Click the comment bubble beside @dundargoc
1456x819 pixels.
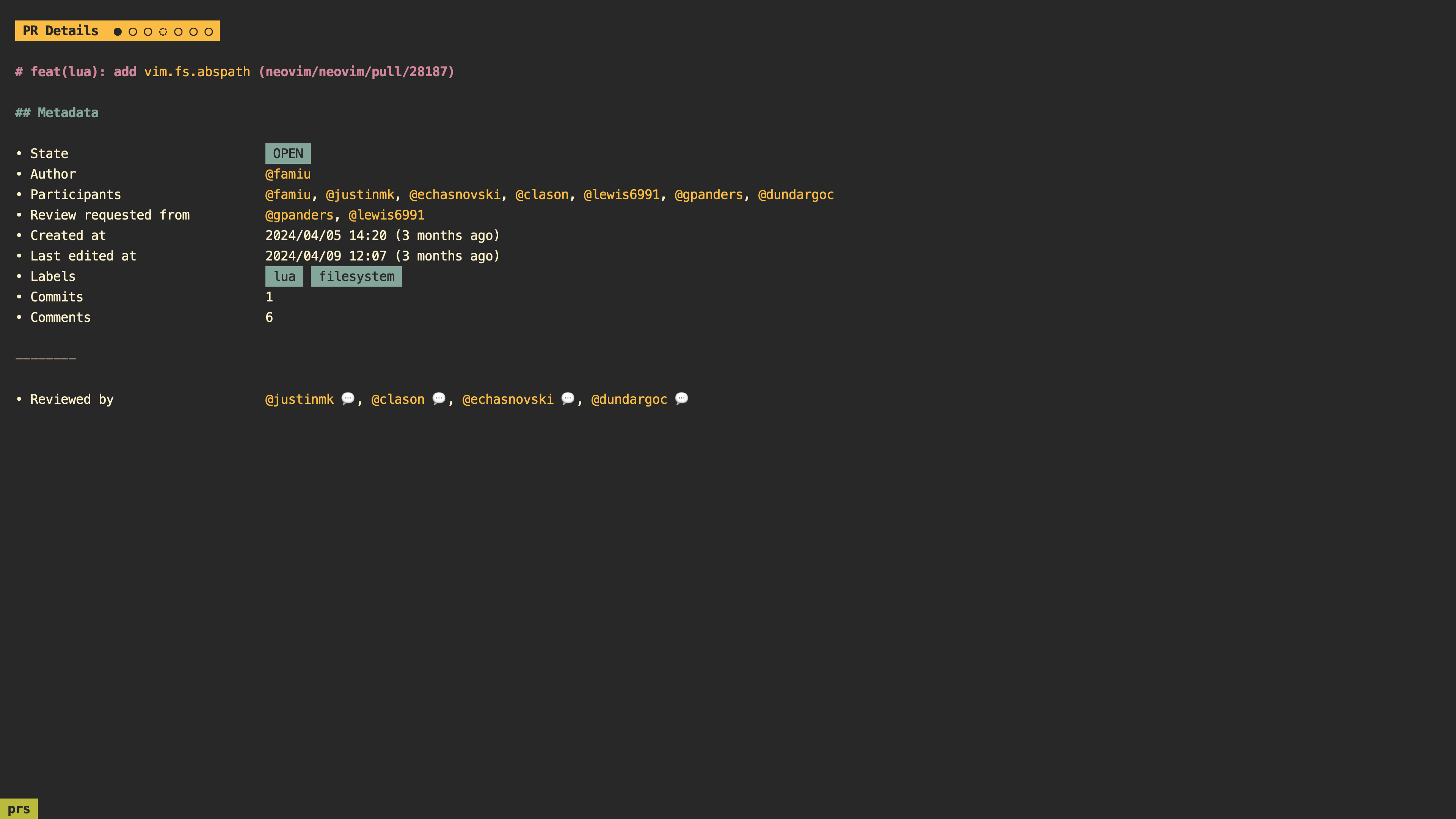(x=681, y=399)
